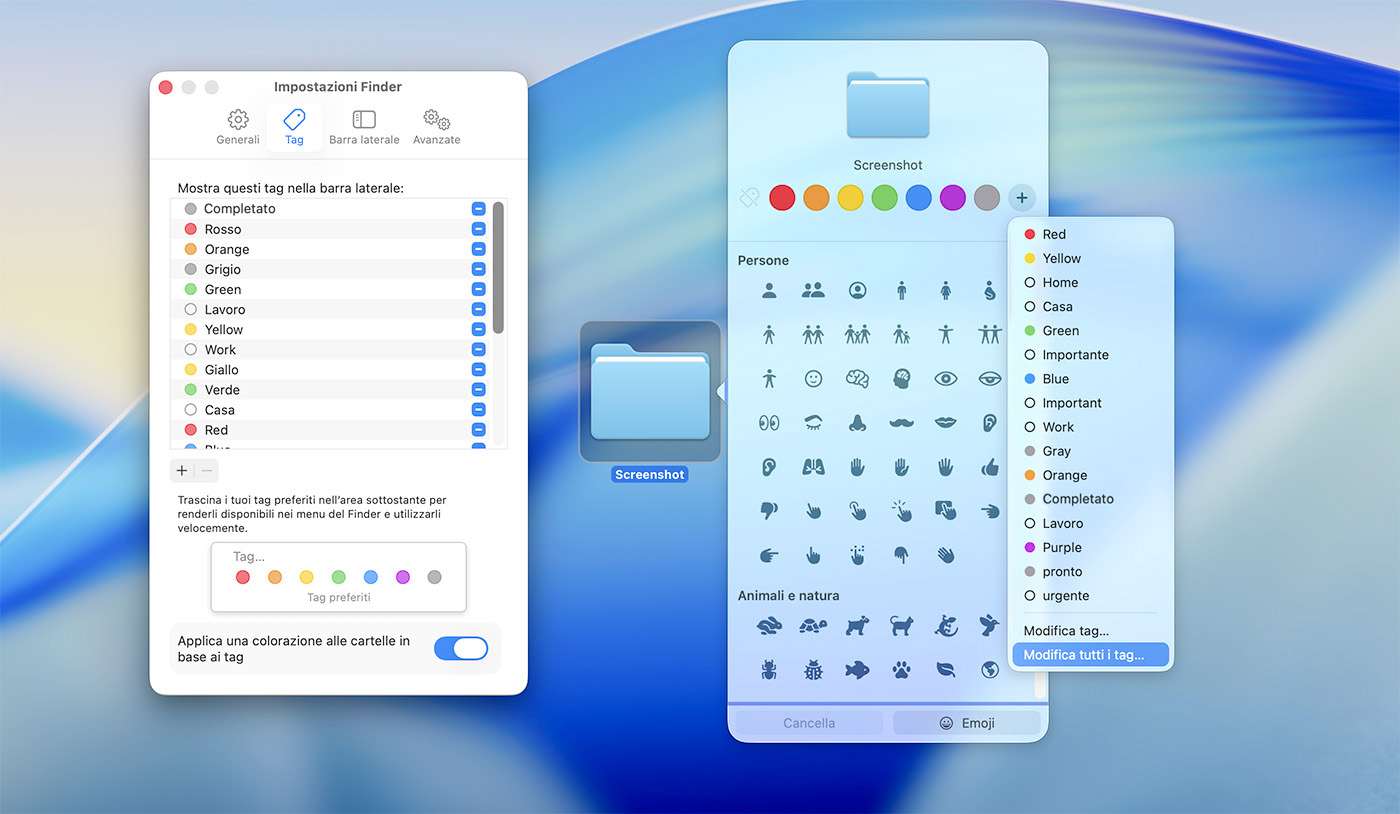Choose "Modifica tutti i tag…" from the menu
Viewport: 1400px width, 814px height.
pos(1090,655)
